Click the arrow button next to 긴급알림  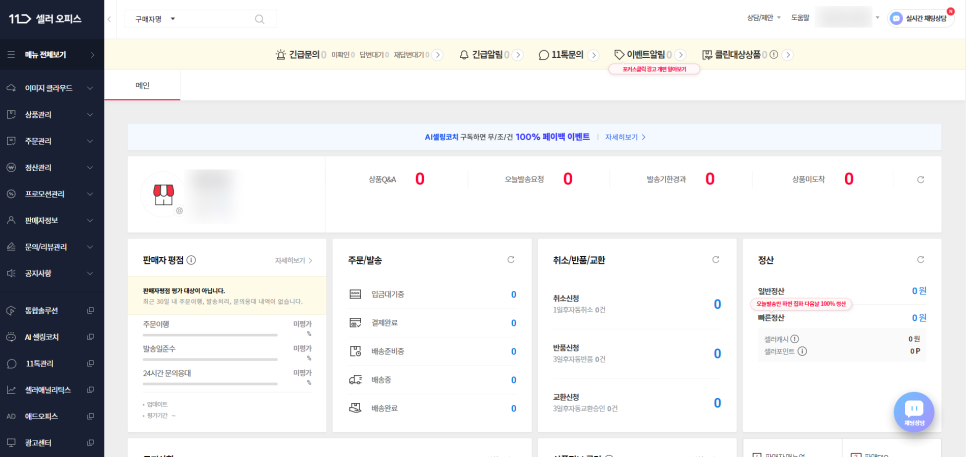(518, 55)
